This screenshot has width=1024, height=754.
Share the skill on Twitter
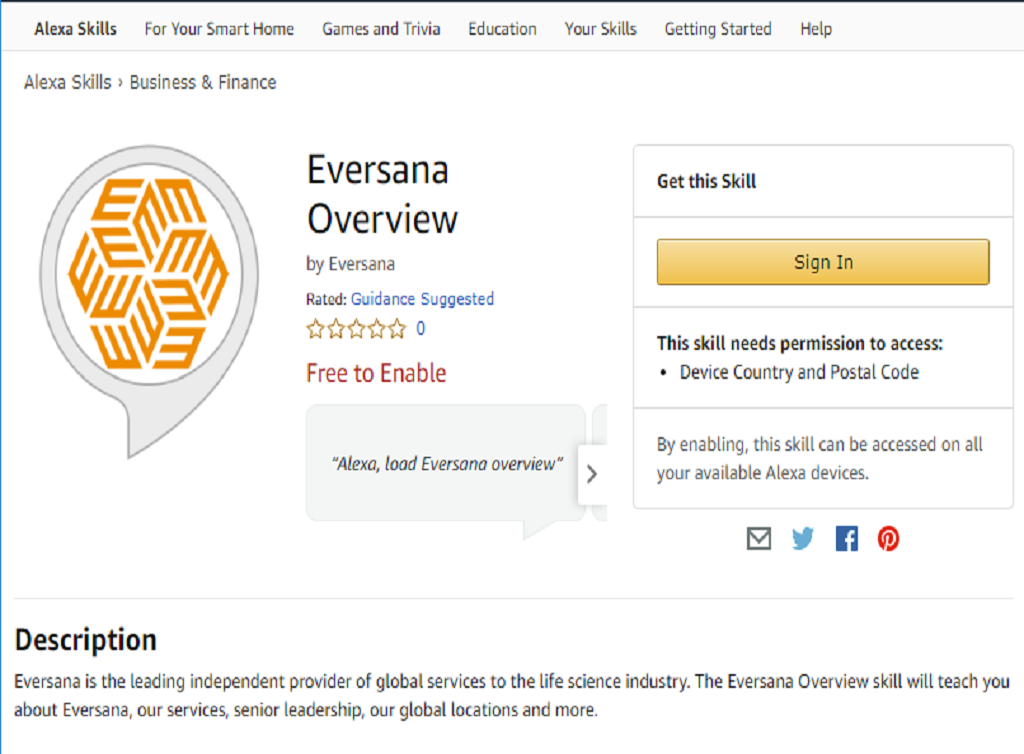click(803, 539)
